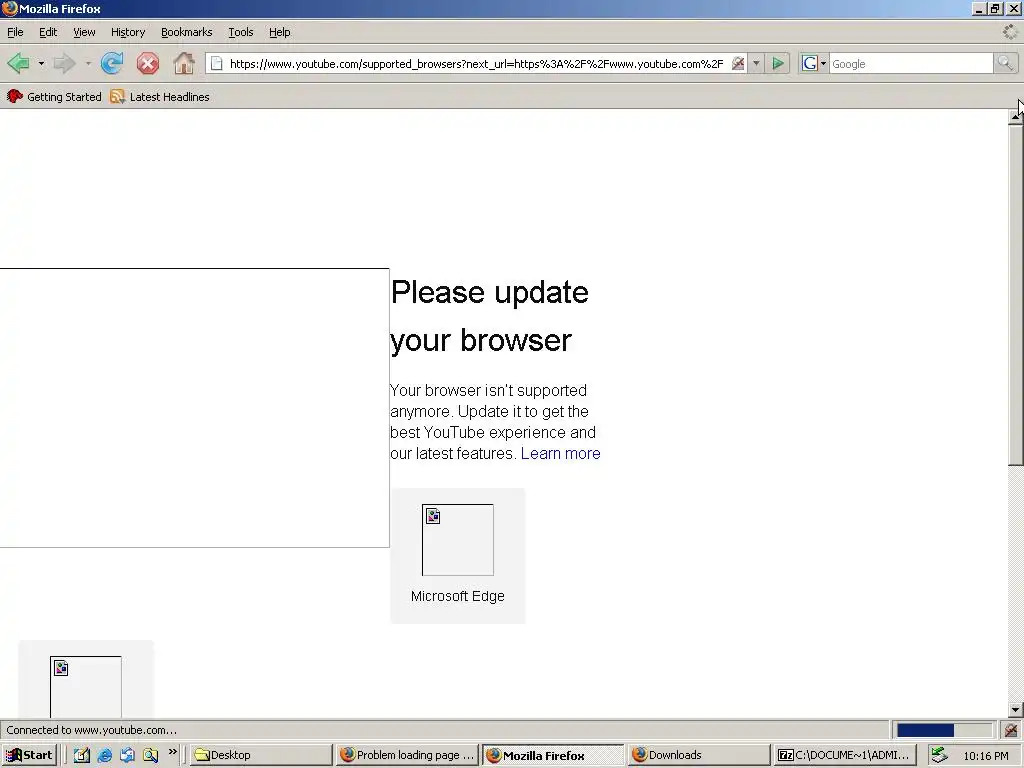Open the Getting Started bookmark
The width and height of the screenshot is (1024, 768).
click(54, 97)
